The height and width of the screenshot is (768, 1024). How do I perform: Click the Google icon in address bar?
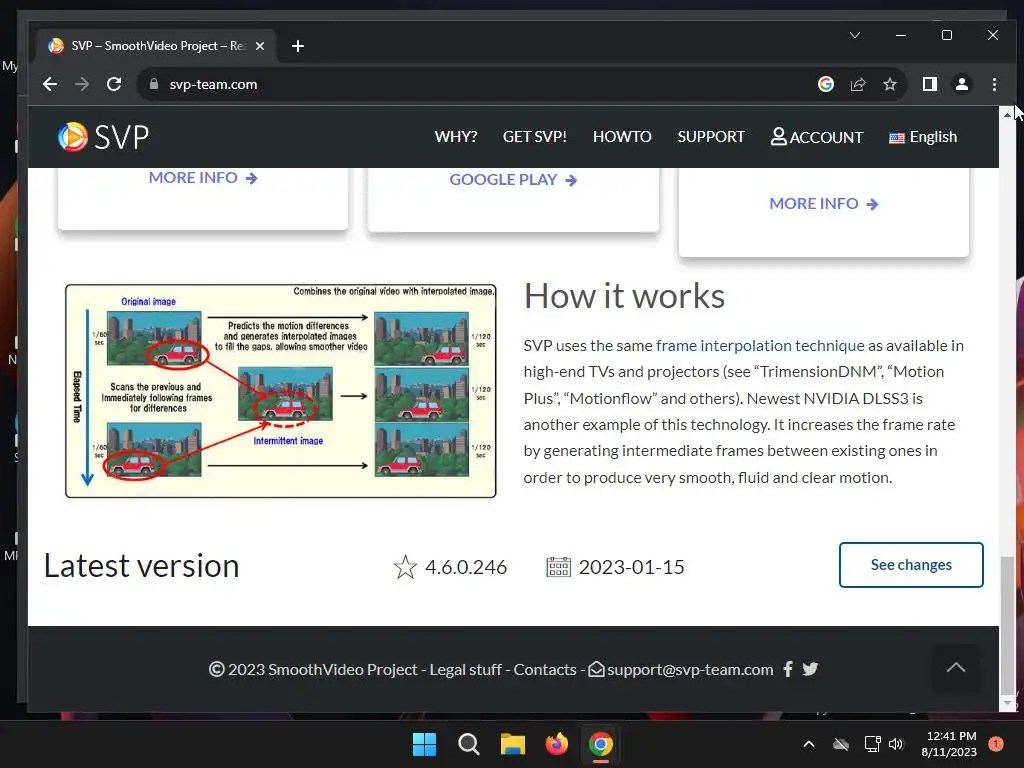click(825, 84)
